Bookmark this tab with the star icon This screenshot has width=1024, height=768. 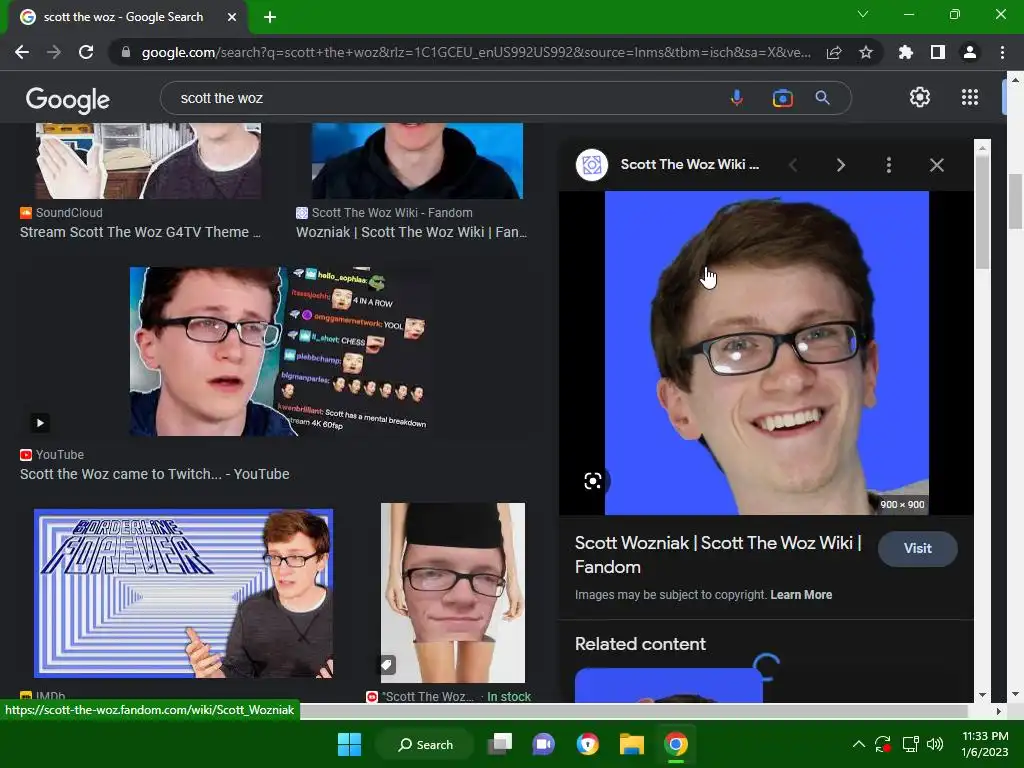(x=866, y=52)
